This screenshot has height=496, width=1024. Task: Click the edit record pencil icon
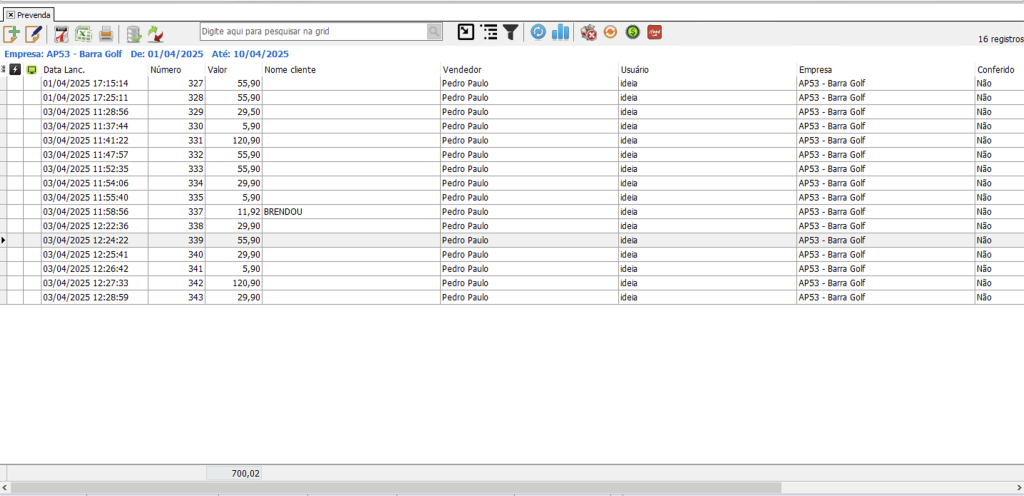tap(34, 33)
